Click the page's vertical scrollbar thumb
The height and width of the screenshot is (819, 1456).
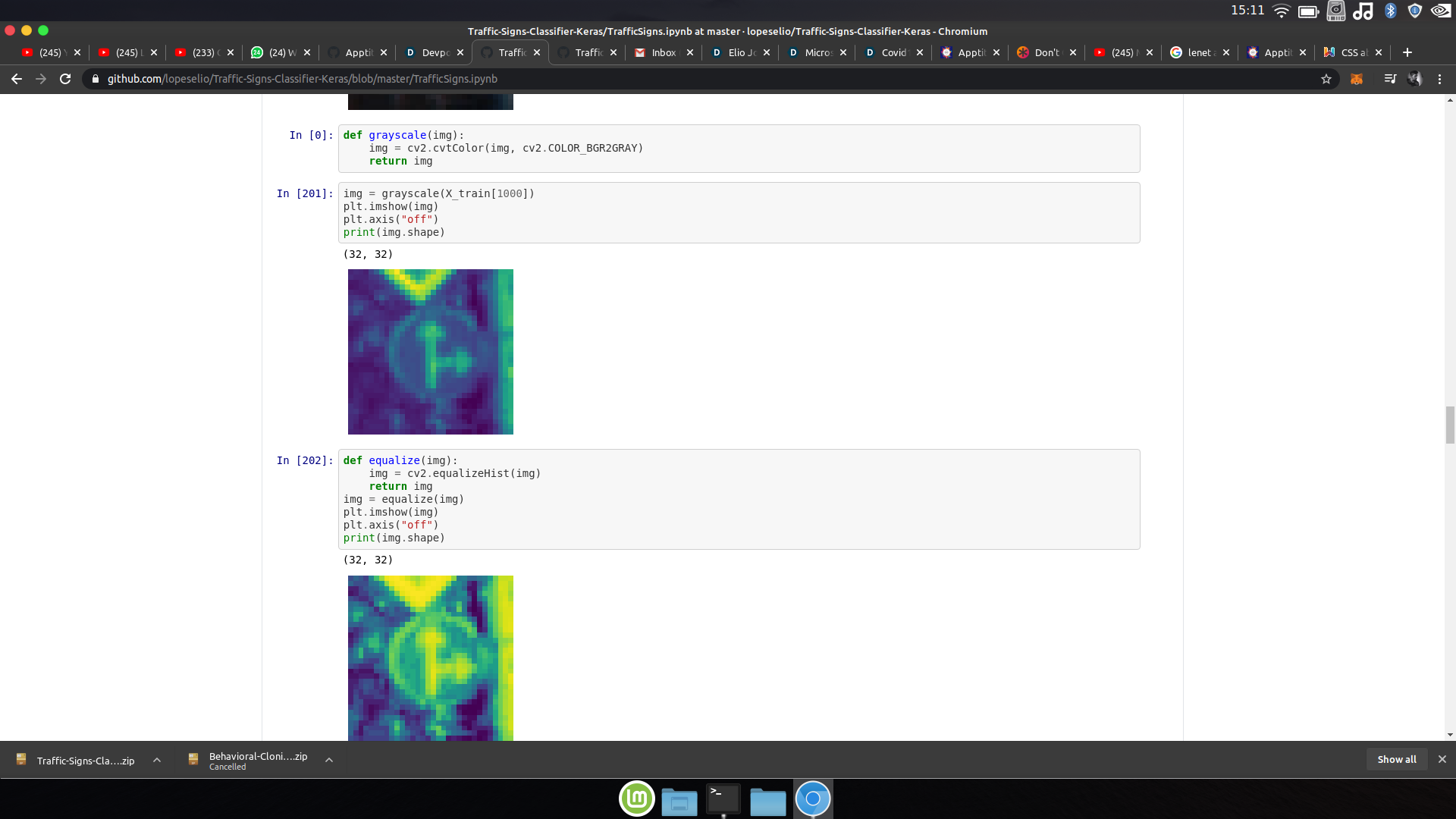coord(1450,425)
